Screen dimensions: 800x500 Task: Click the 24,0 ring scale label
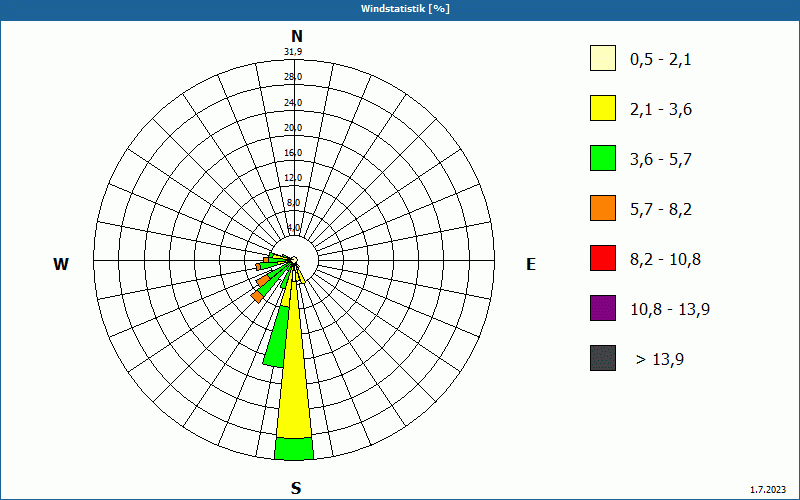pyautogui.click(x=293, y=103)
